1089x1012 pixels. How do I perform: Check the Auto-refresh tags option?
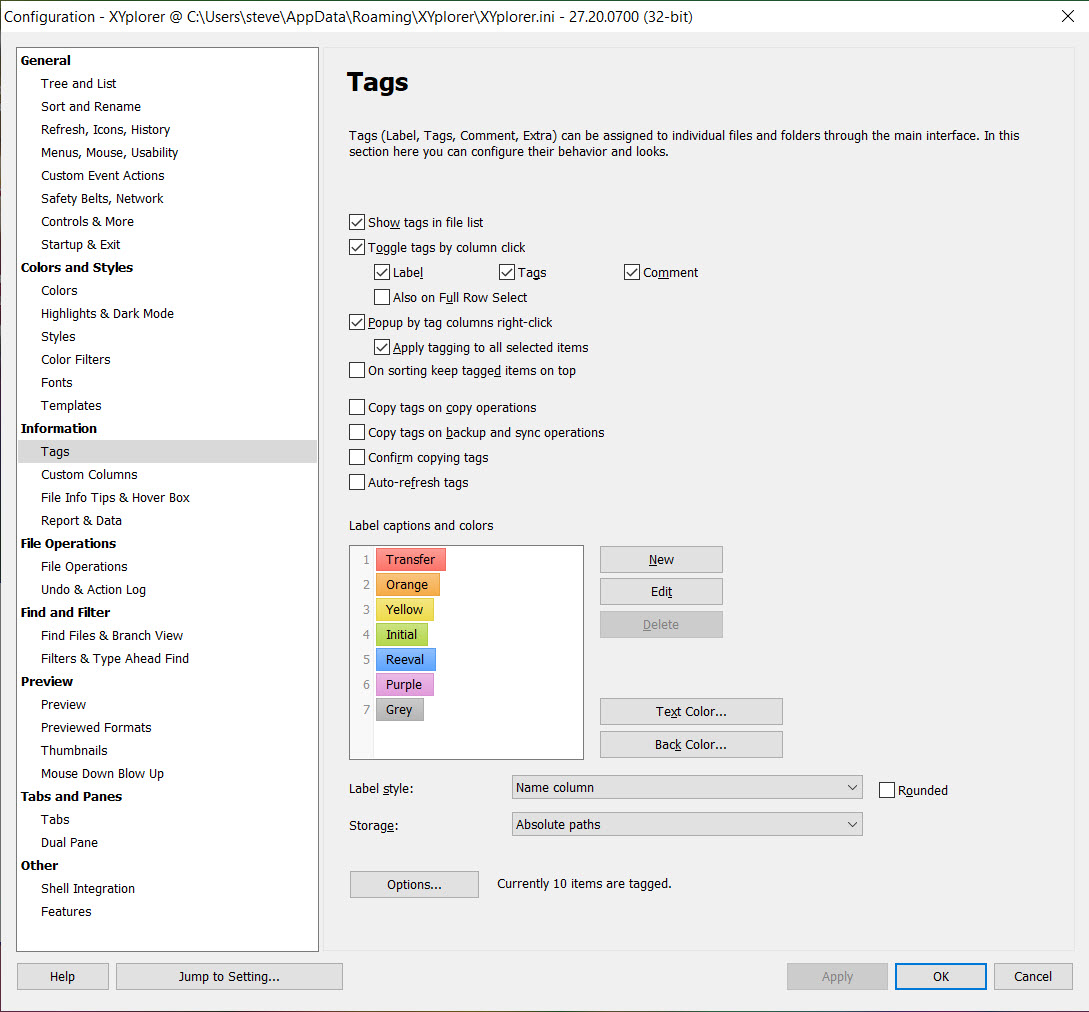tap(357, 483)
